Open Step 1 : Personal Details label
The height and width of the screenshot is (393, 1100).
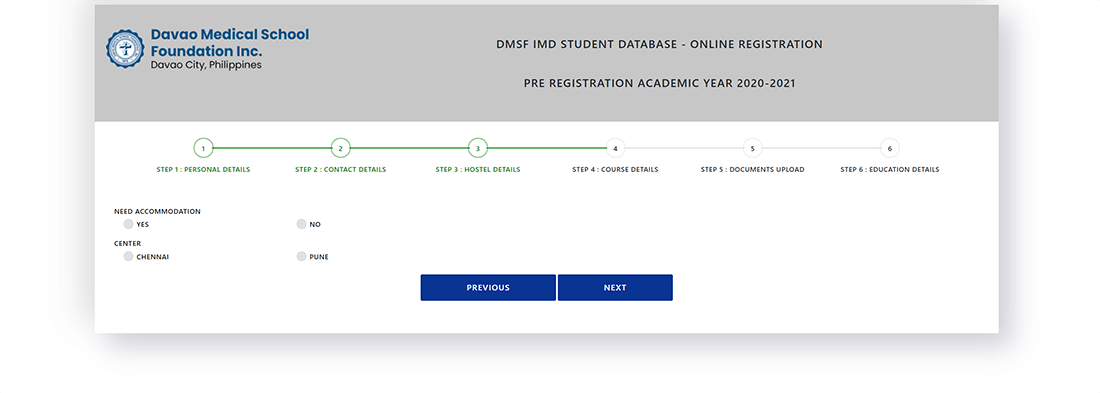coord(203,169)
